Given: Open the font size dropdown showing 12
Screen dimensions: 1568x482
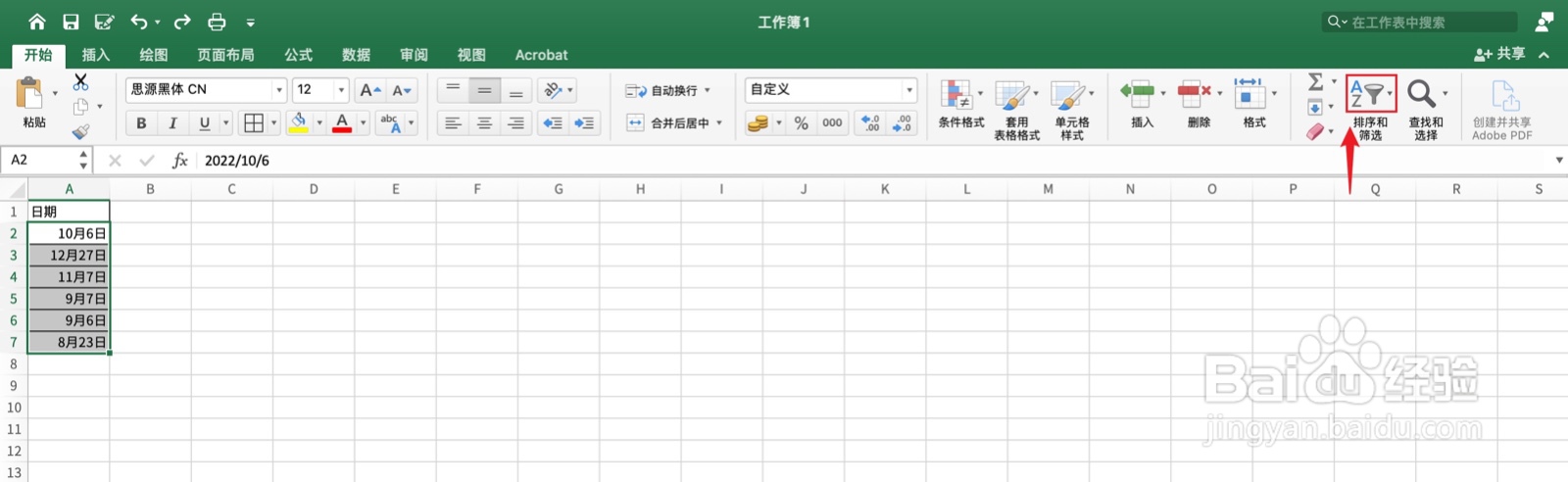Looking at the screenshot, I should click(341, 90).
